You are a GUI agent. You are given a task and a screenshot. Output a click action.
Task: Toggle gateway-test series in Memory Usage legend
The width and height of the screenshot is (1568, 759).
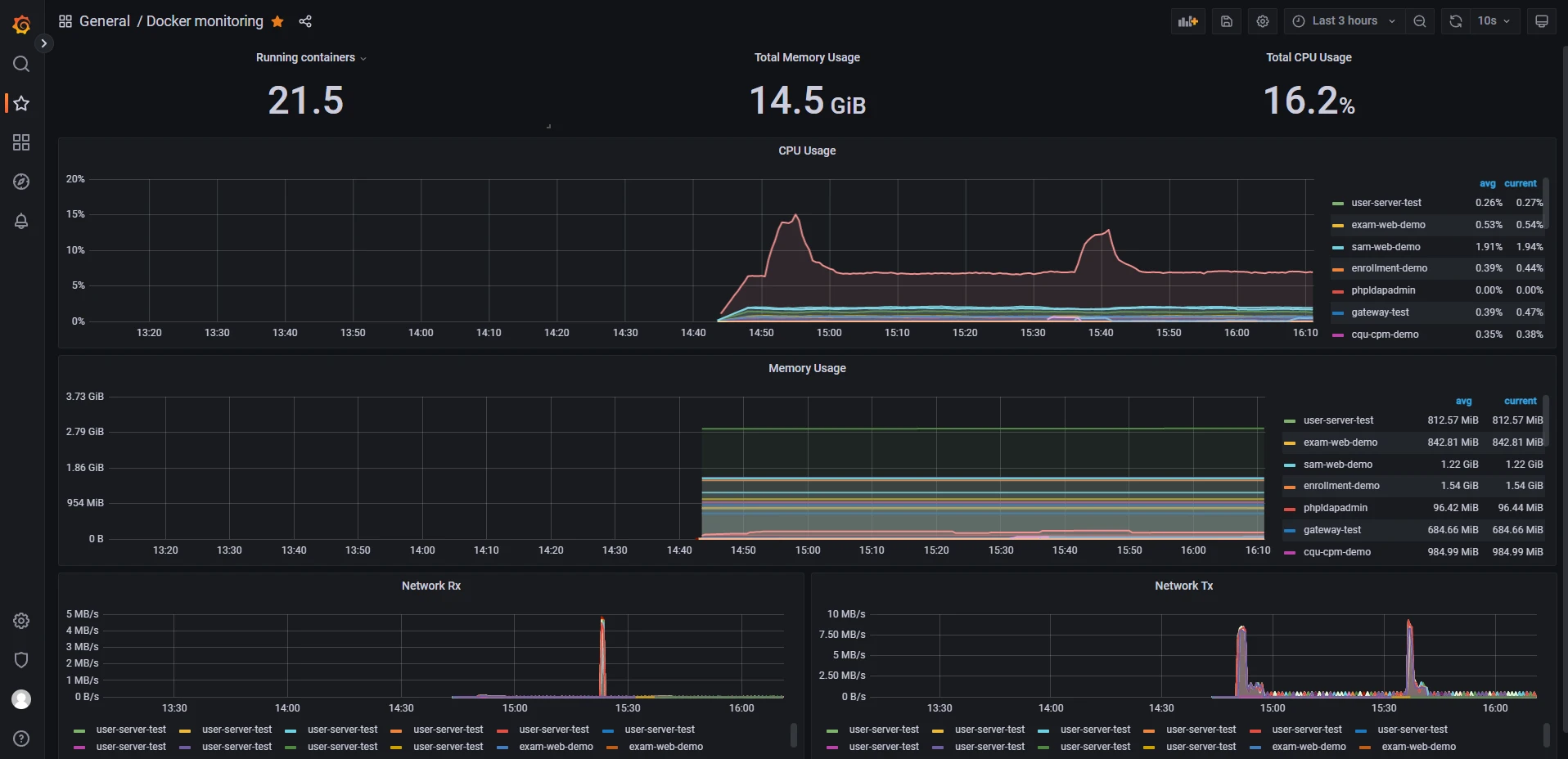pyautogui.click(x=1332, y=530)
